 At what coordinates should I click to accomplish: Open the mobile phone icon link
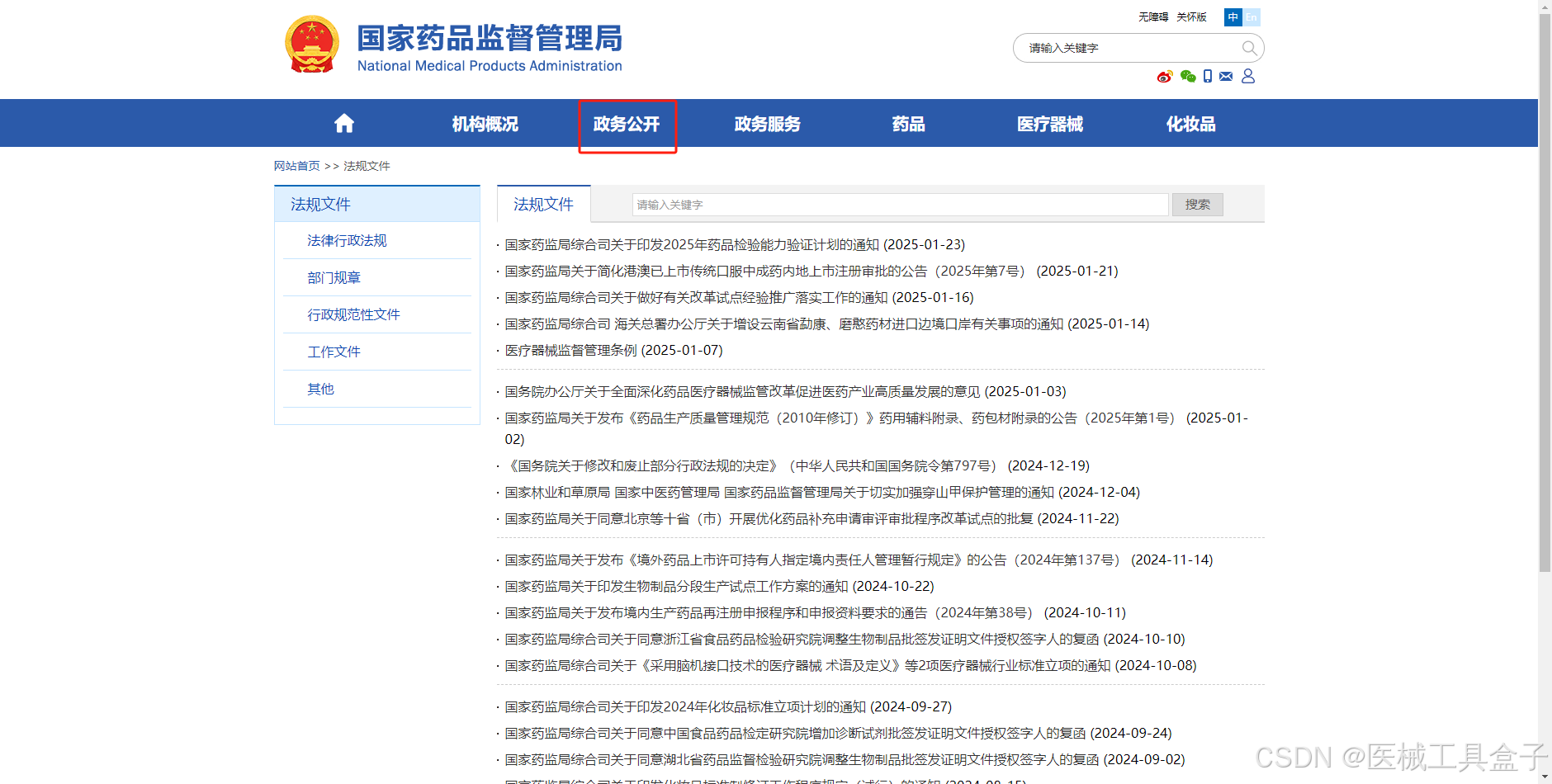pos(1208,77)
